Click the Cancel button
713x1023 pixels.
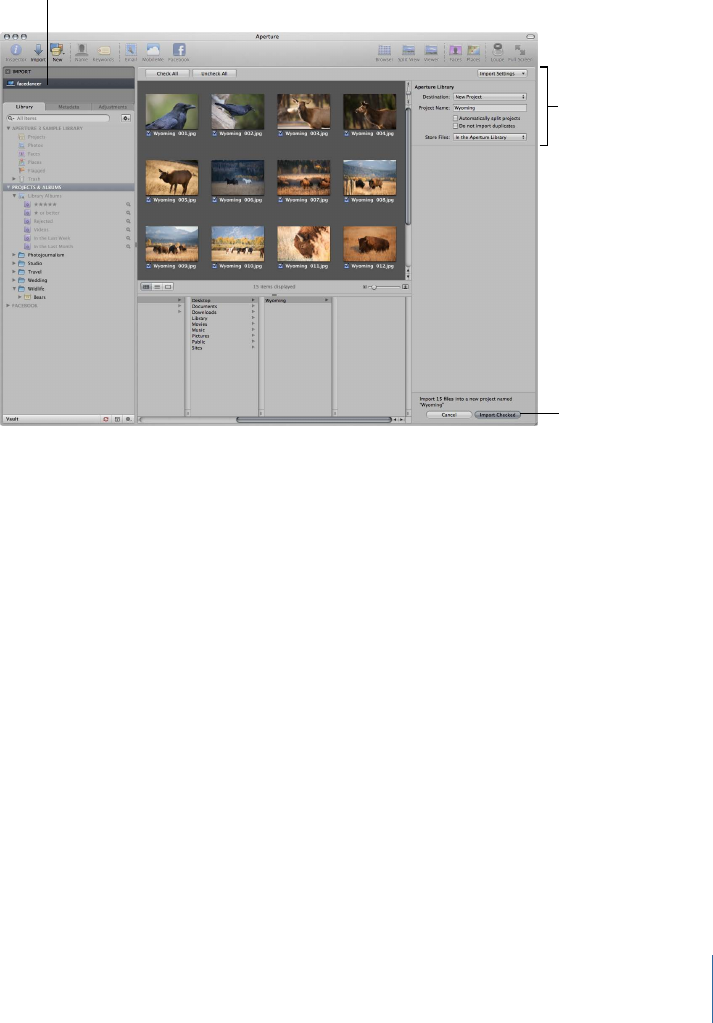coord(449,415)
